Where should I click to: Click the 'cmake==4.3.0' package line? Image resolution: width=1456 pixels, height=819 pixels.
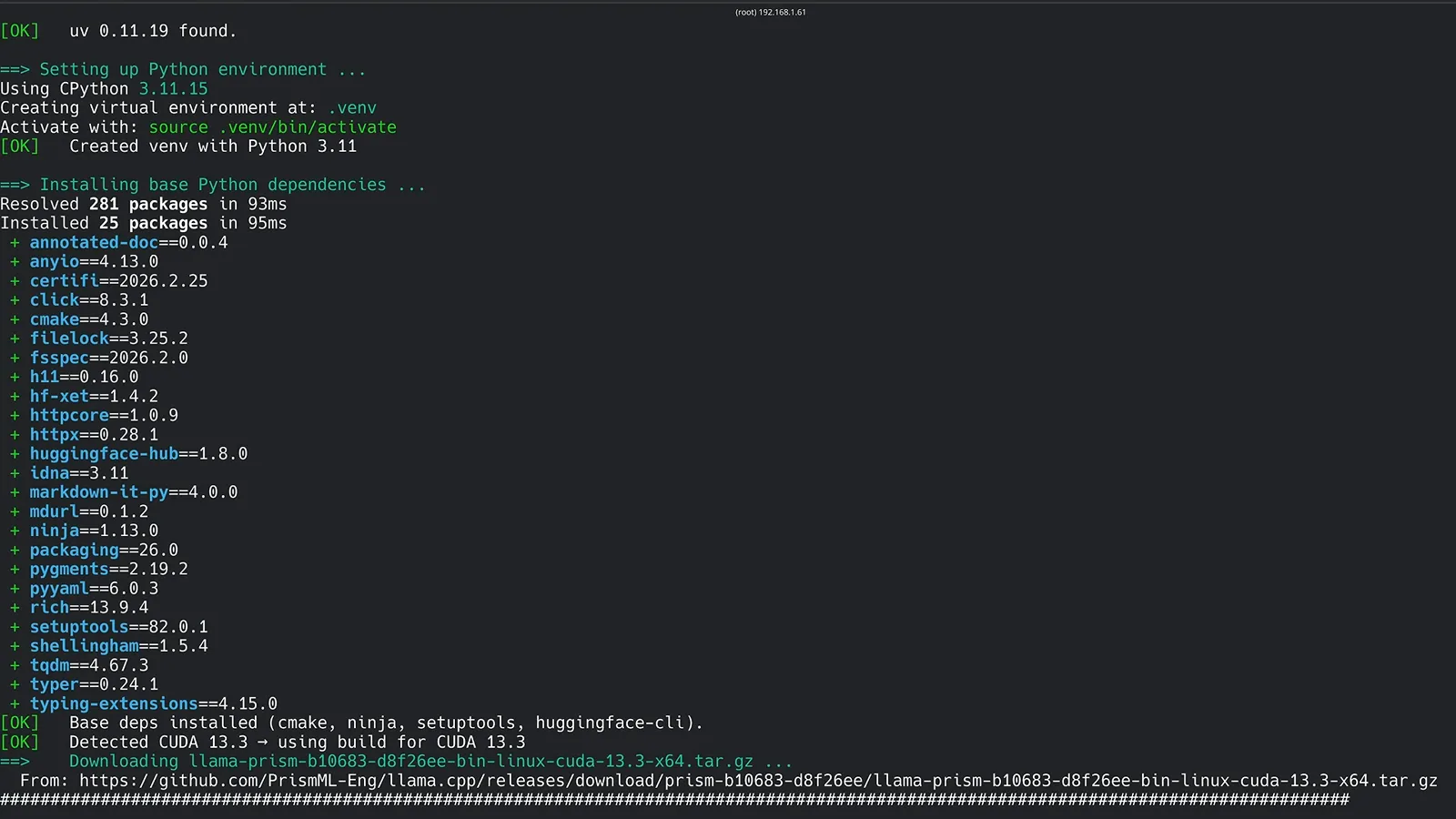pyautogui.click(x=88, y=319)
